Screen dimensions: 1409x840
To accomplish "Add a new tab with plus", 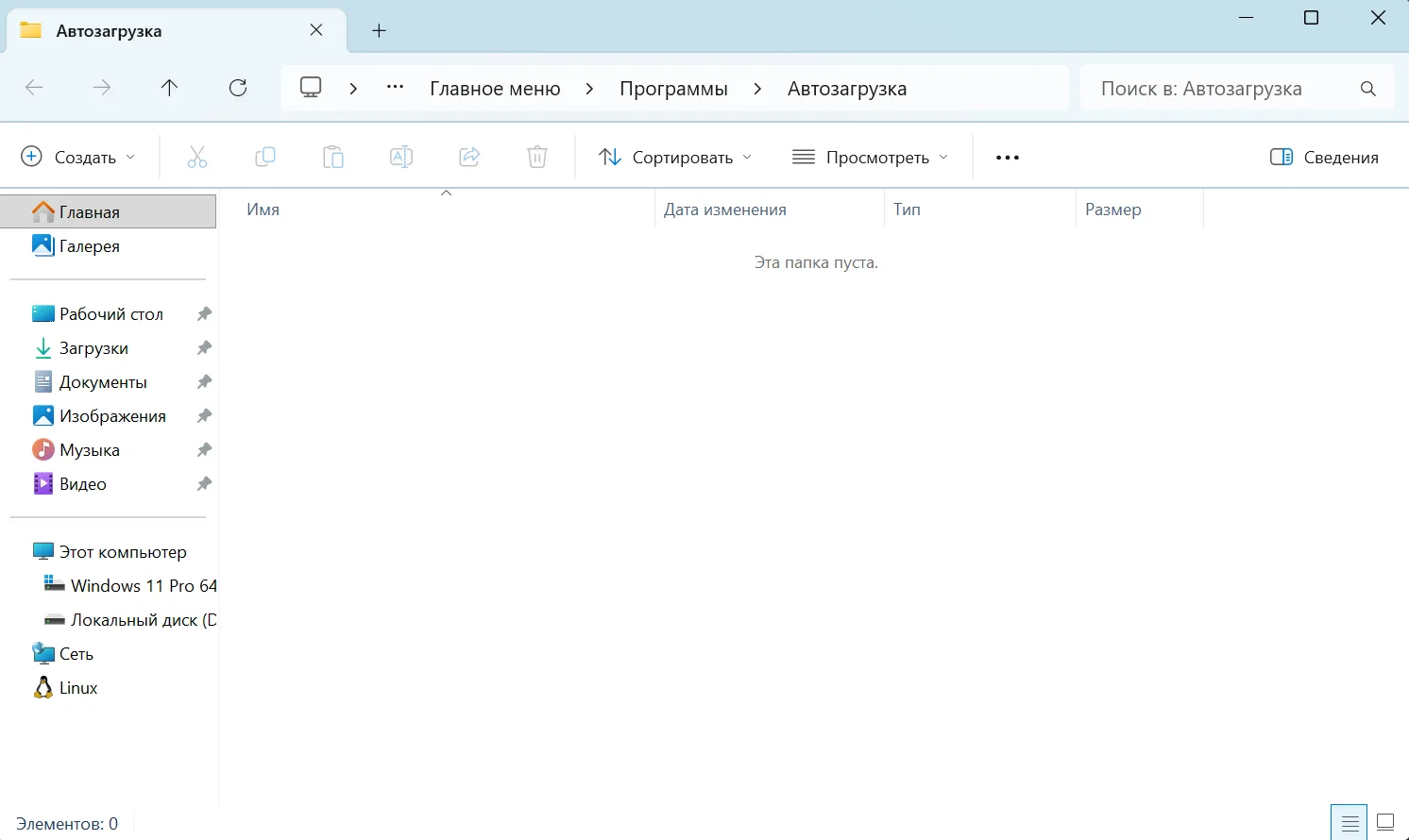I will 379,30.
